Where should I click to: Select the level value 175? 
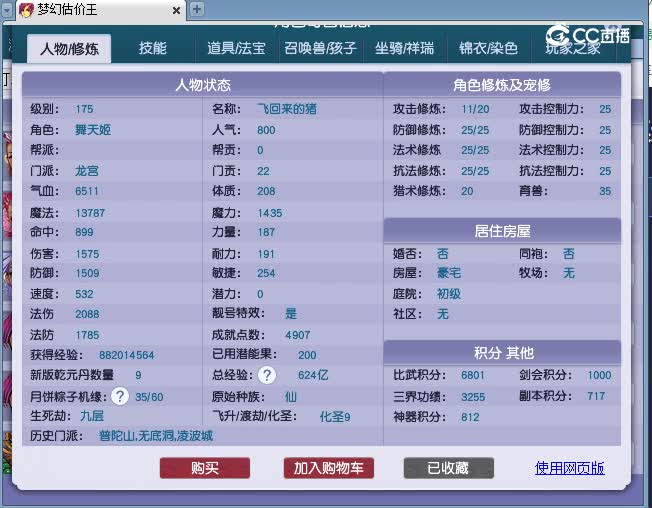84,109
